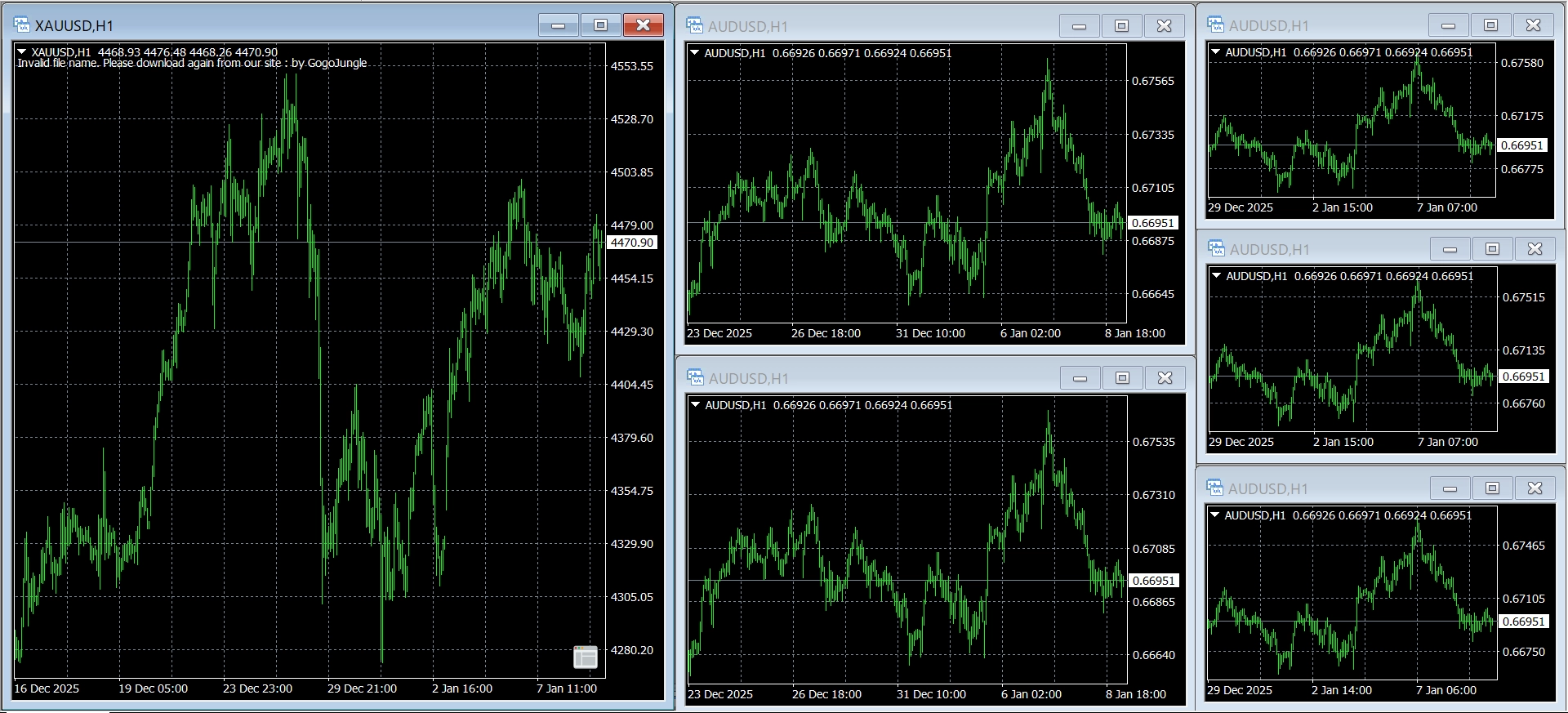1568x713 pixels.
Task: Expand header triangle in AUDUSD chart with 0.67535 scale
Action: (696, 405)
